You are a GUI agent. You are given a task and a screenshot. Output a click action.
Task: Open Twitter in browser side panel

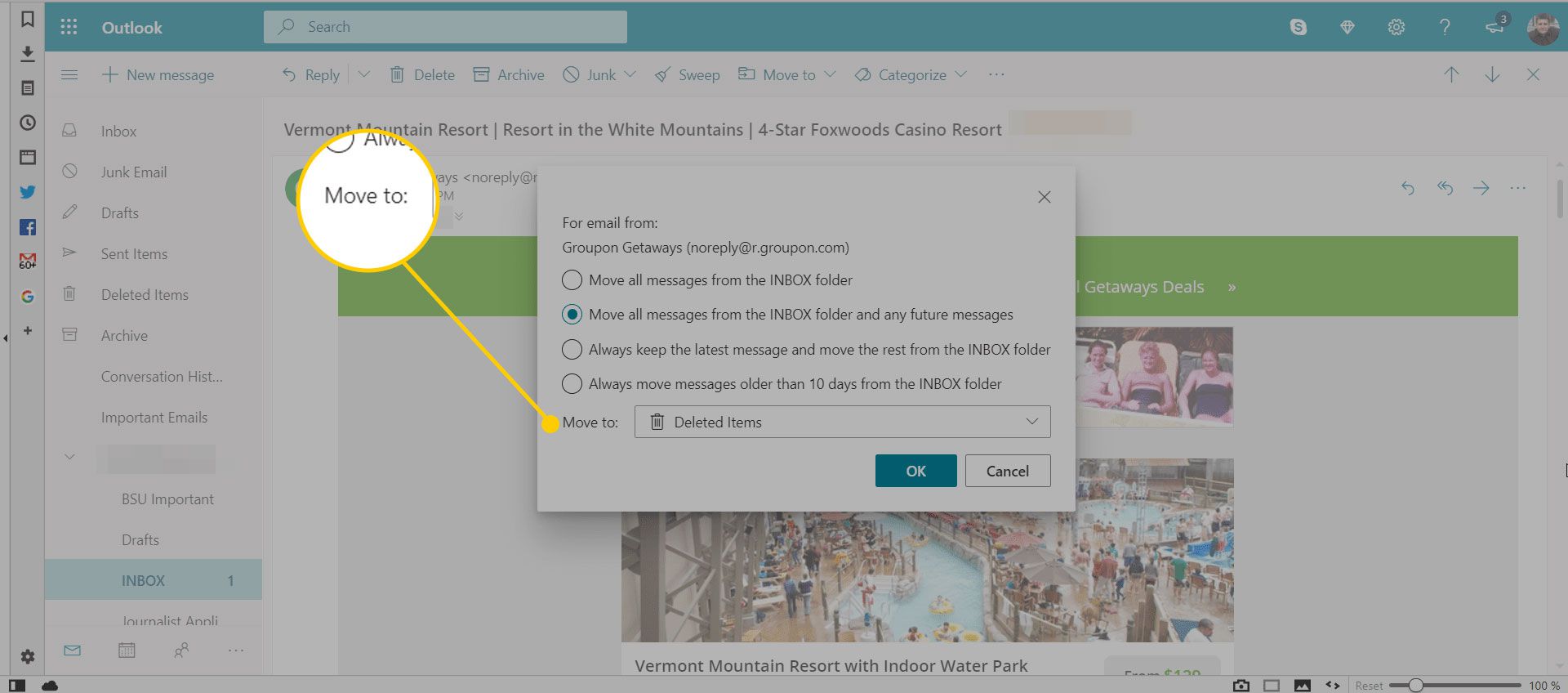tap(27, 192)
